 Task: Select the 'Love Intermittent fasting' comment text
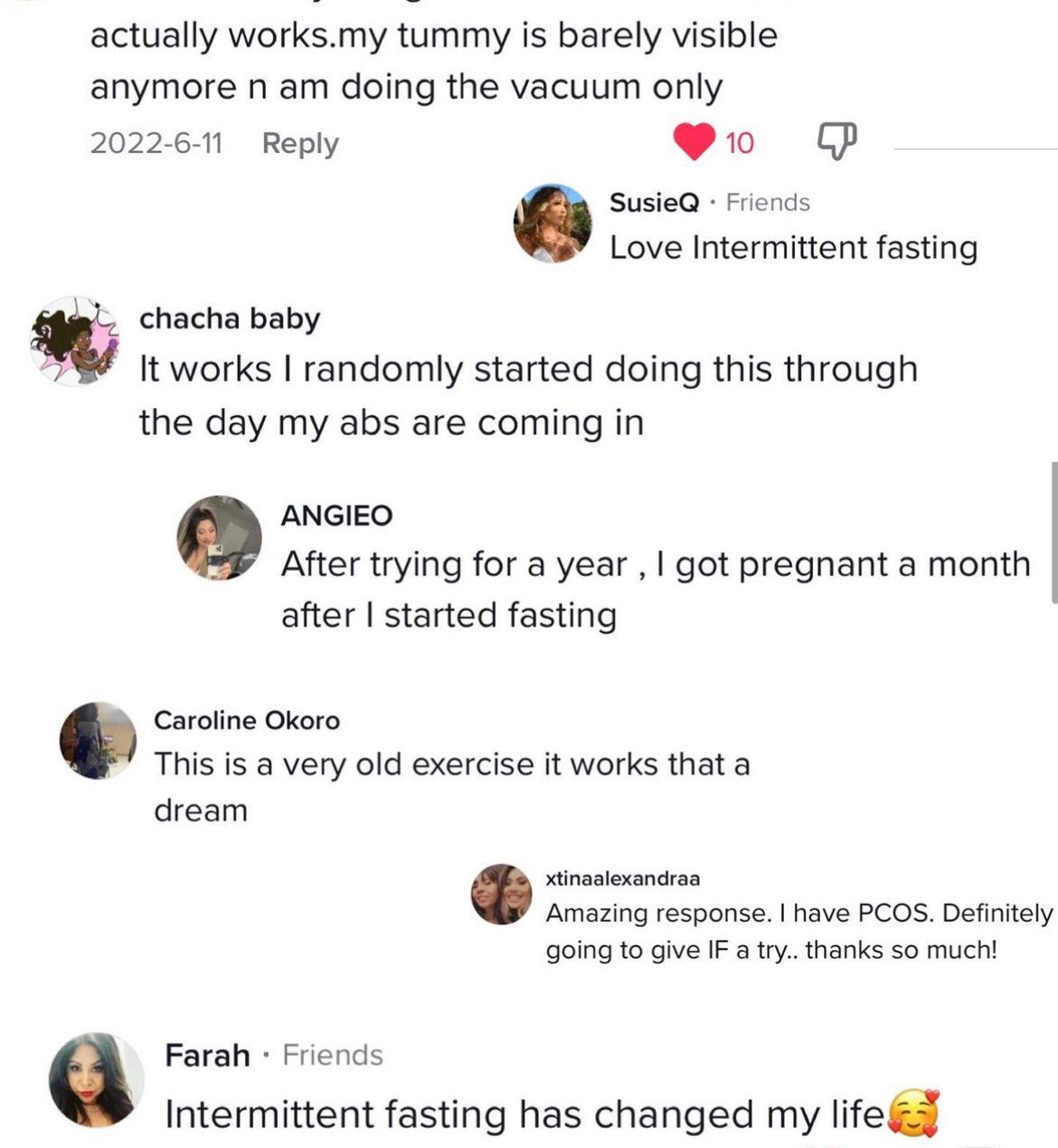coord(793,247)
